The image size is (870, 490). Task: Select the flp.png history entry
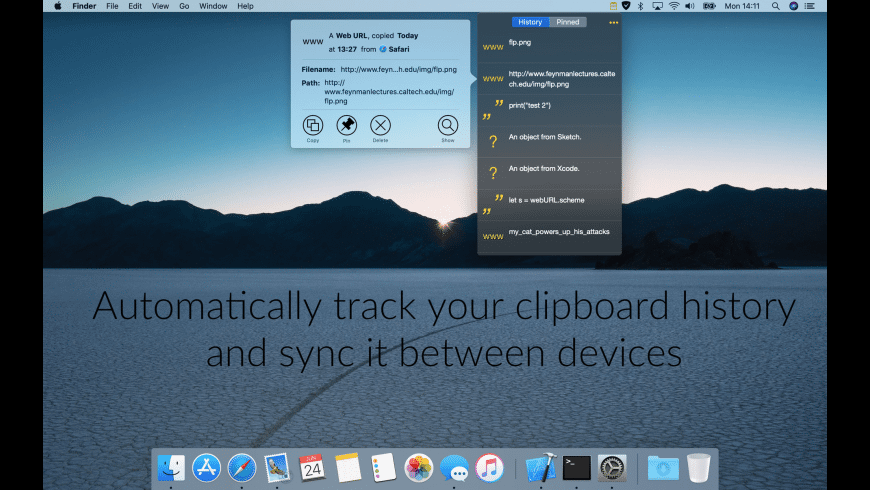[549, 47]
